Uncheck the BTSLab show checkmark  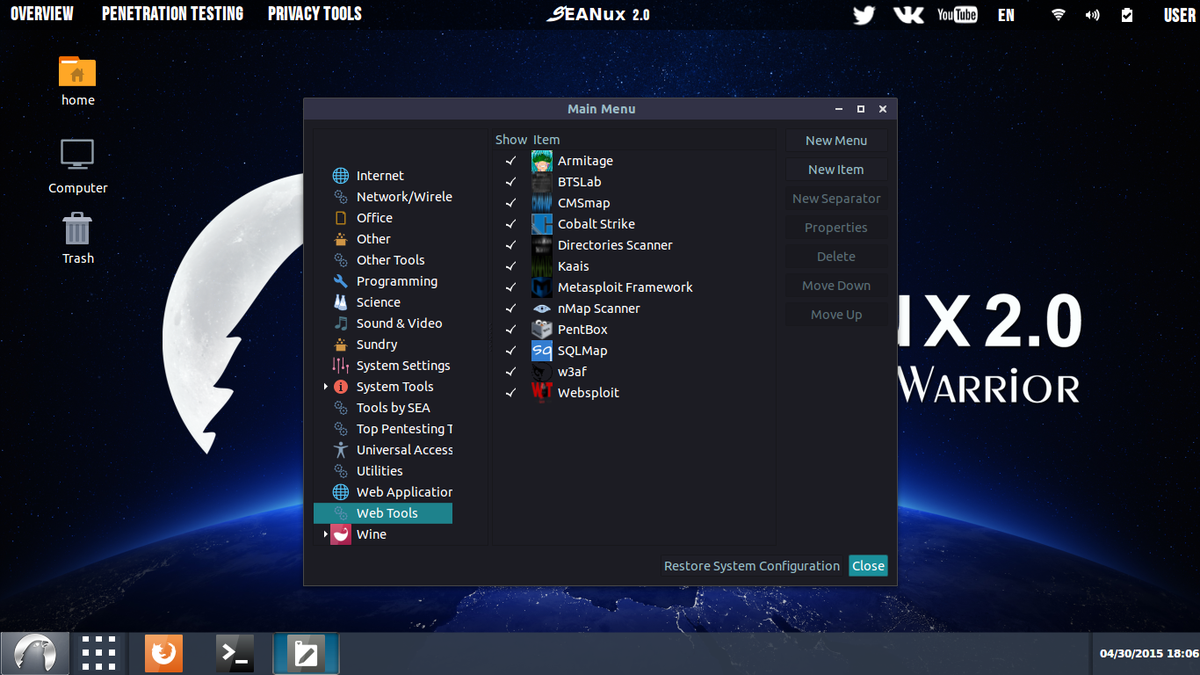pos(511,182)
